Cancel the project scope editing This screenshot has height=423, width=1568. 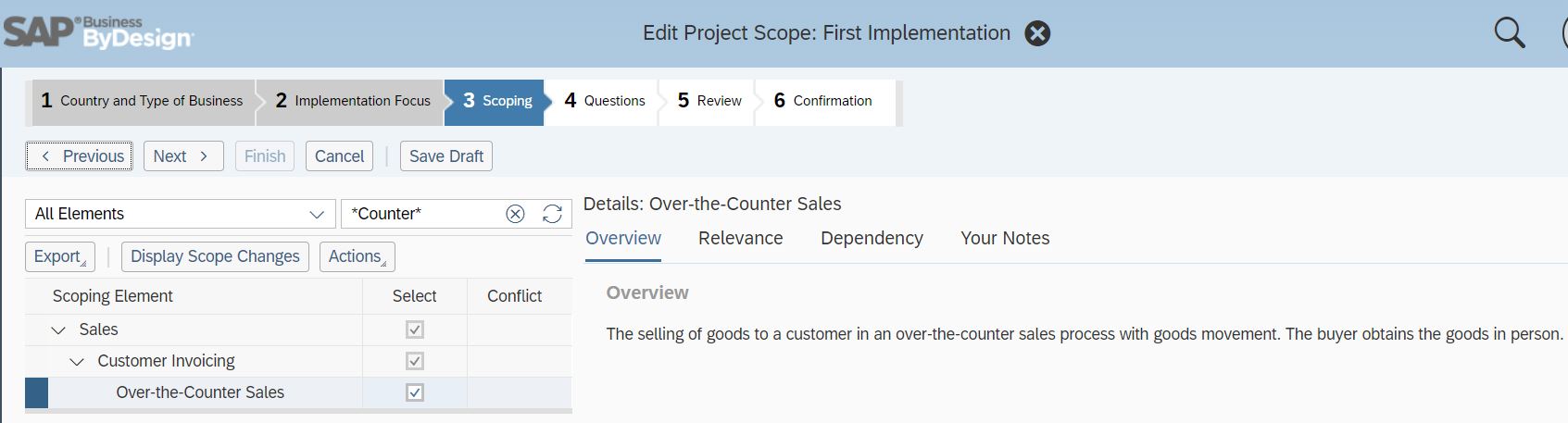click(x=339, y=156)
